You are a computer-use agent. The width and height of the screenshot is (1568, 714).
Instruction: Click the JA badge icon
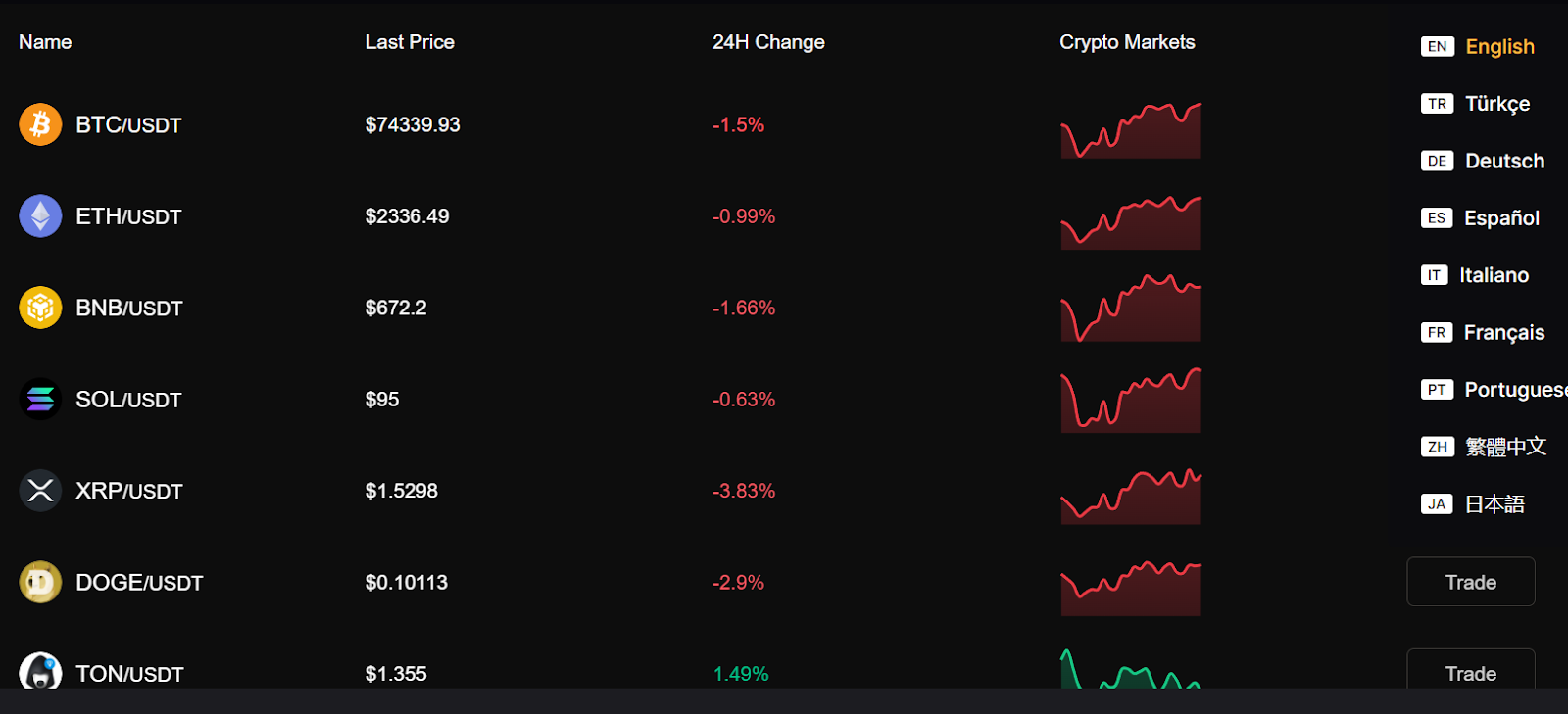(1437, 503)
